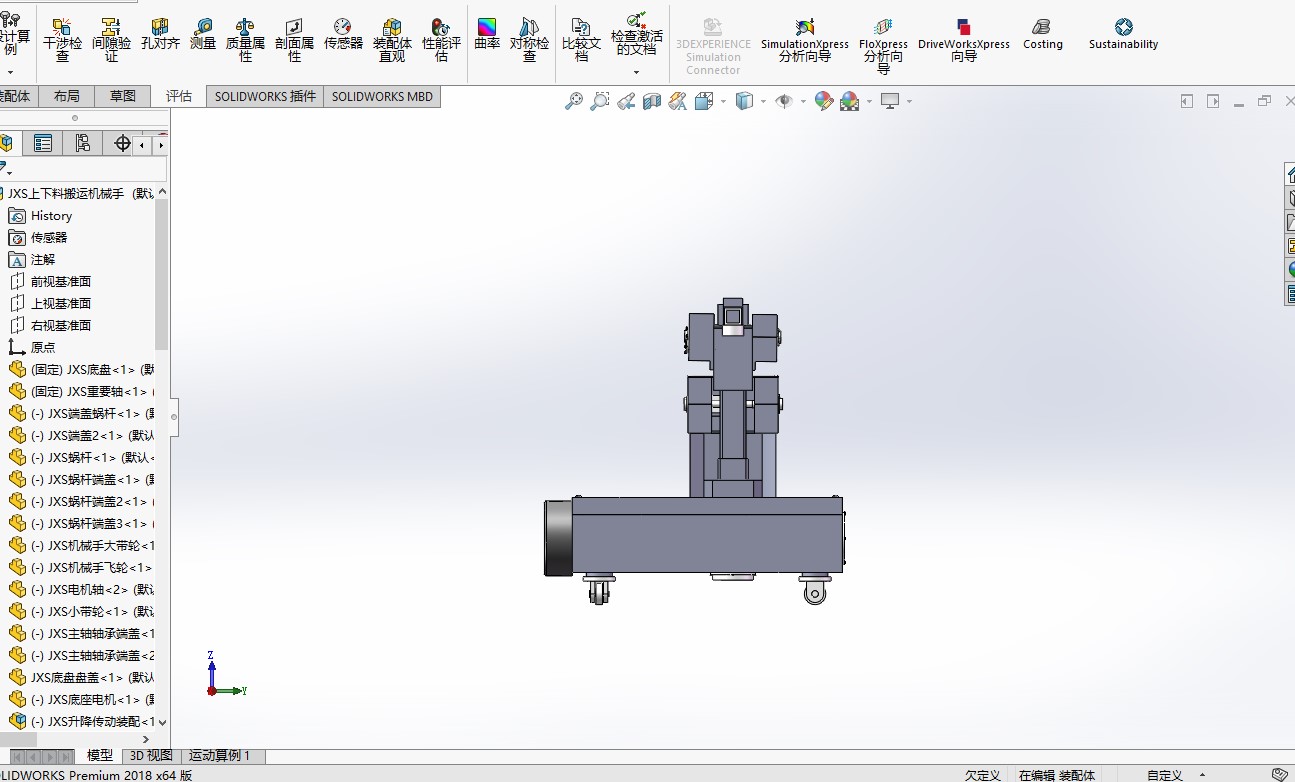Open the Interference Detection (干涉检查) tool
1295x782 pixels.
pos(62,41)
